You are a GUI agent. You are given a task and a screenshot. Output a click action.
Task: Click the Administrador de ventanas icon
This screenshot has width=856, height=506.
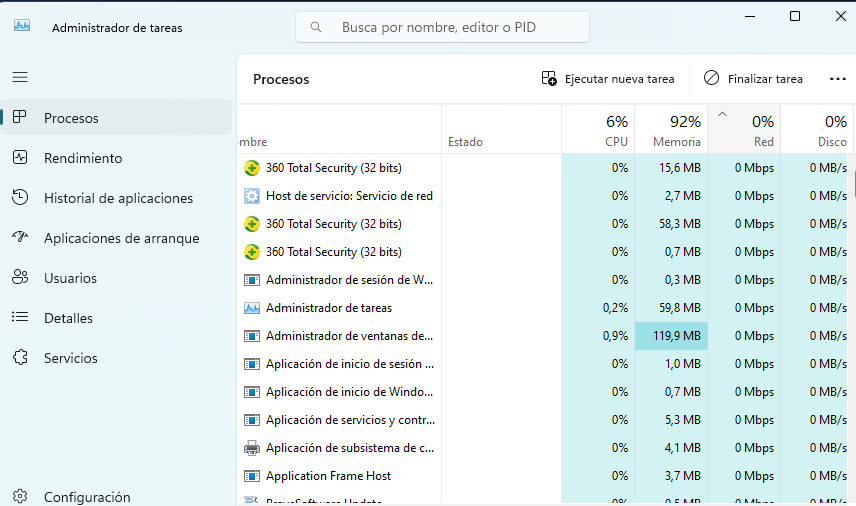pos(252,336)
